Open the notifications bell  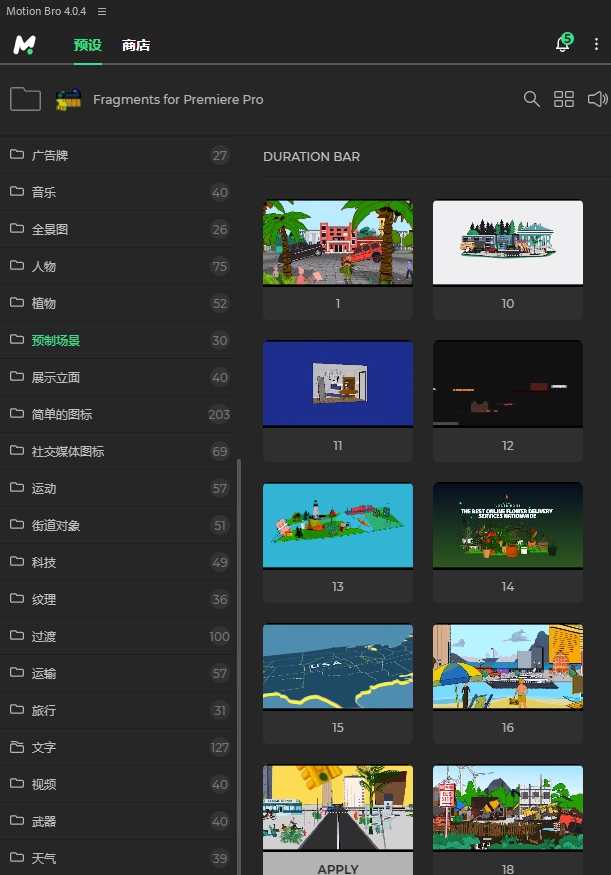coord(563,45)
